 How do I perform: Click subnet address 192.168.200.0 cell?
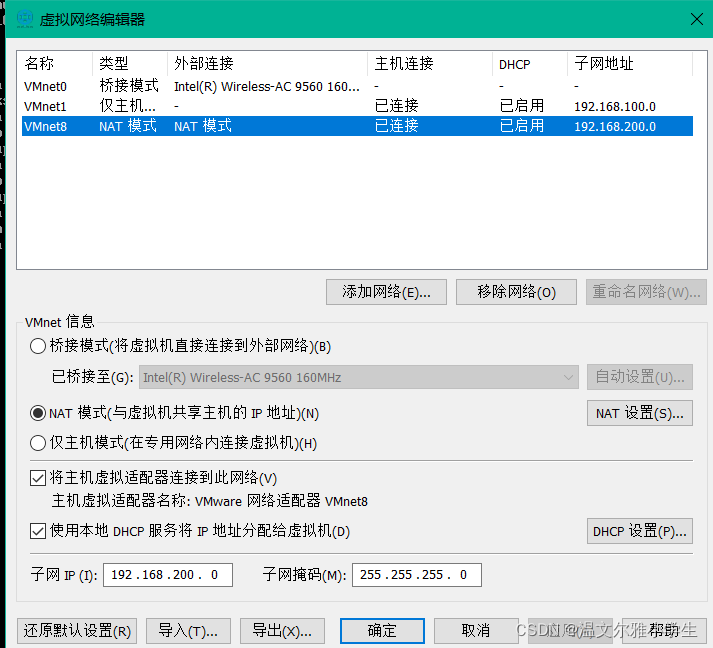[x=615, y=126]
